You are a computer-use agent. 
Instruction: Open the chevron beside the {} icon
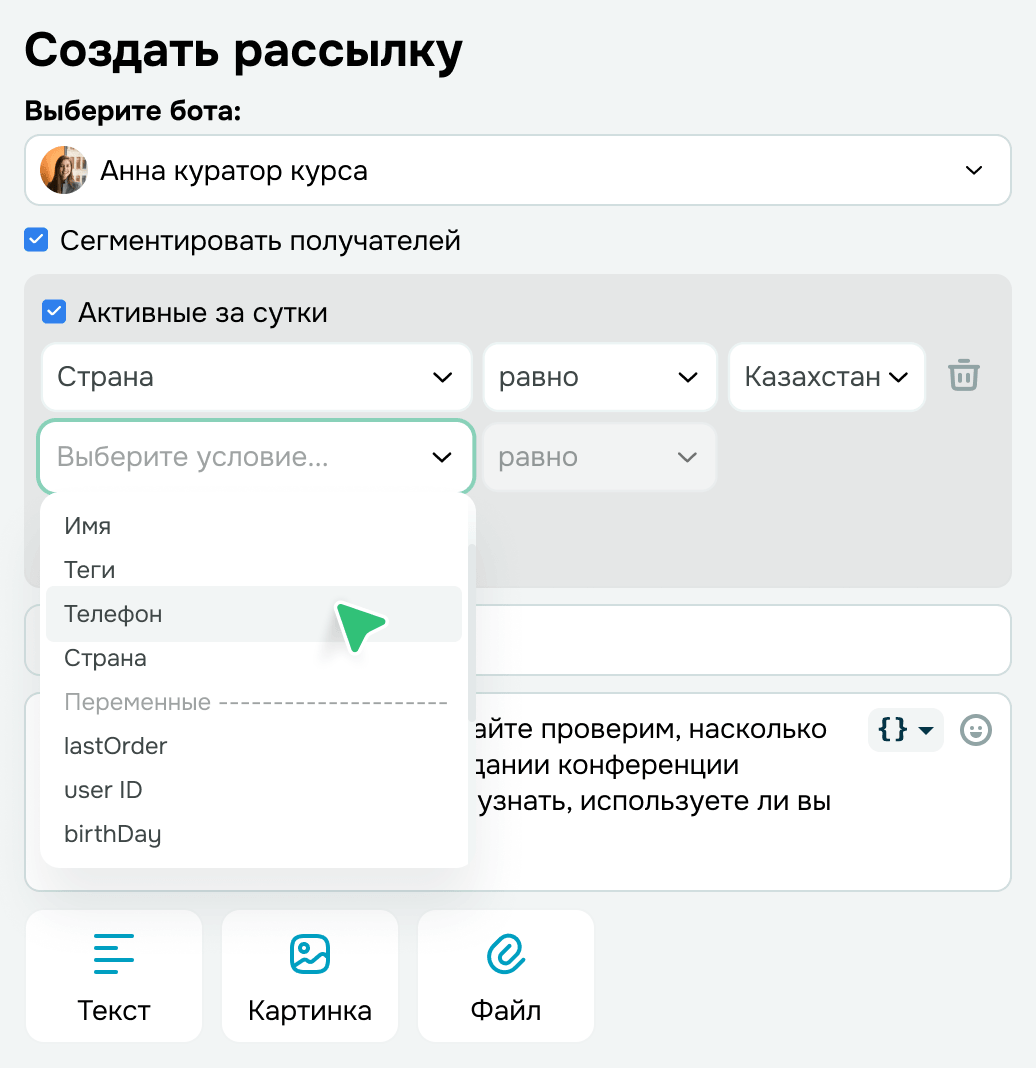923,730
